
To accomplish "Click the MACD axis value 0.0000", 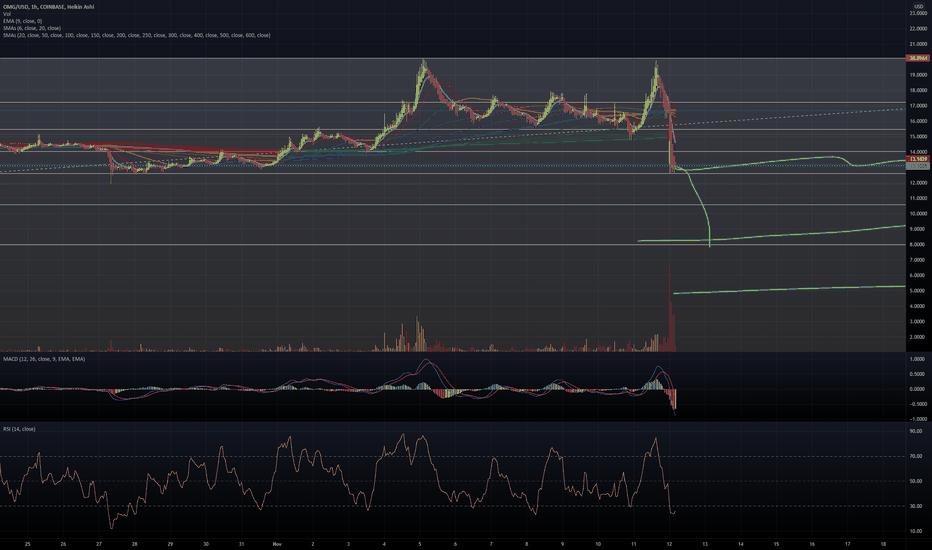I will [918, 389].
